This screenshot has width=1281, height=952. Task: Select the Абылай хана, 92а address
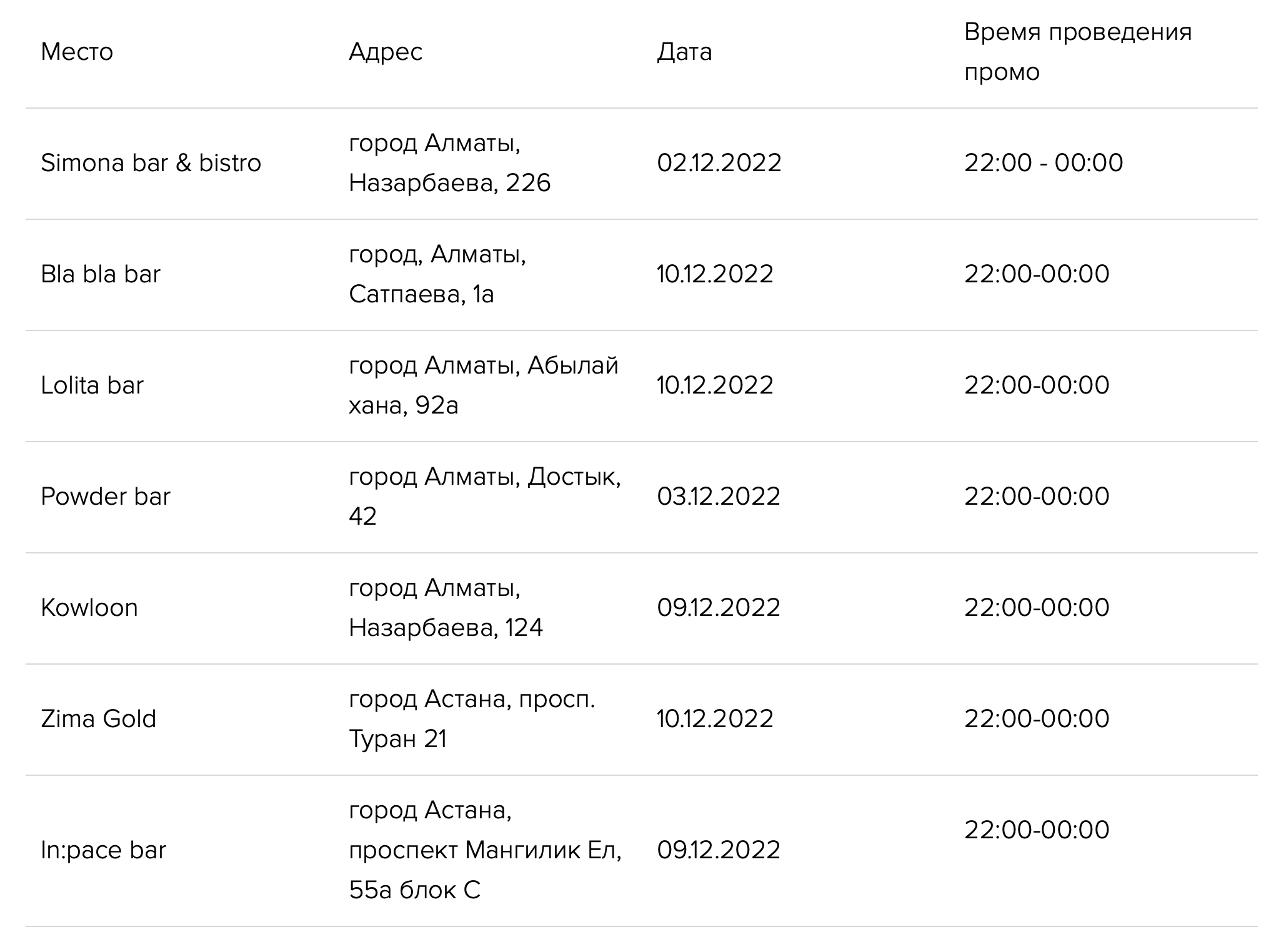484,385
